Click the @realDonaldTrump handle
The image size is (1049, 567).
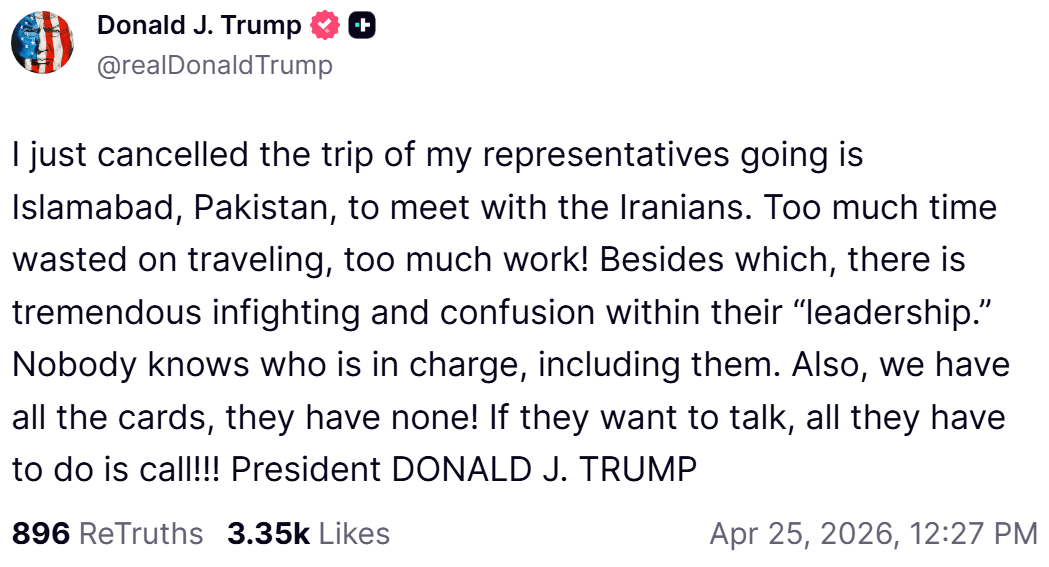coord(214,66)
